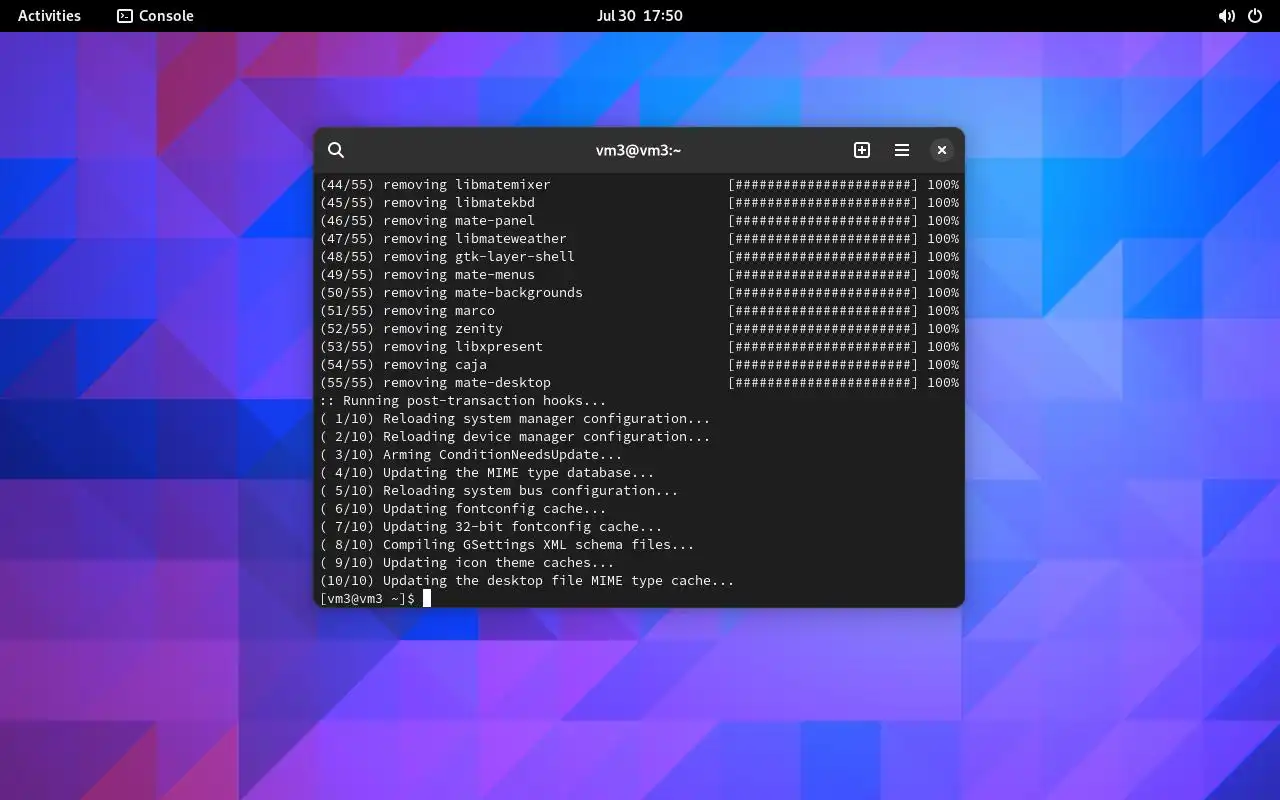
Task: Open the Console hamburger menu
Action: 902,150
